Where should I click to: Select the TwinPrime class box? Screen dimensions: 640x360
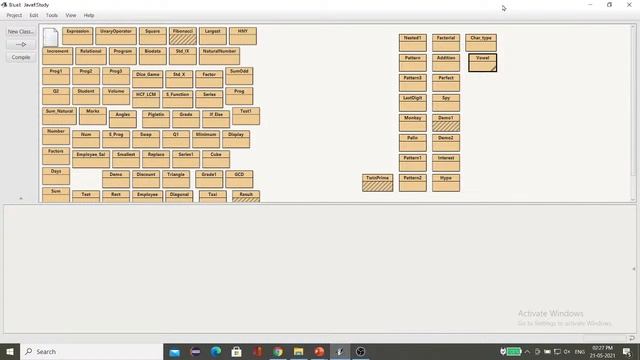click(378, 182)
